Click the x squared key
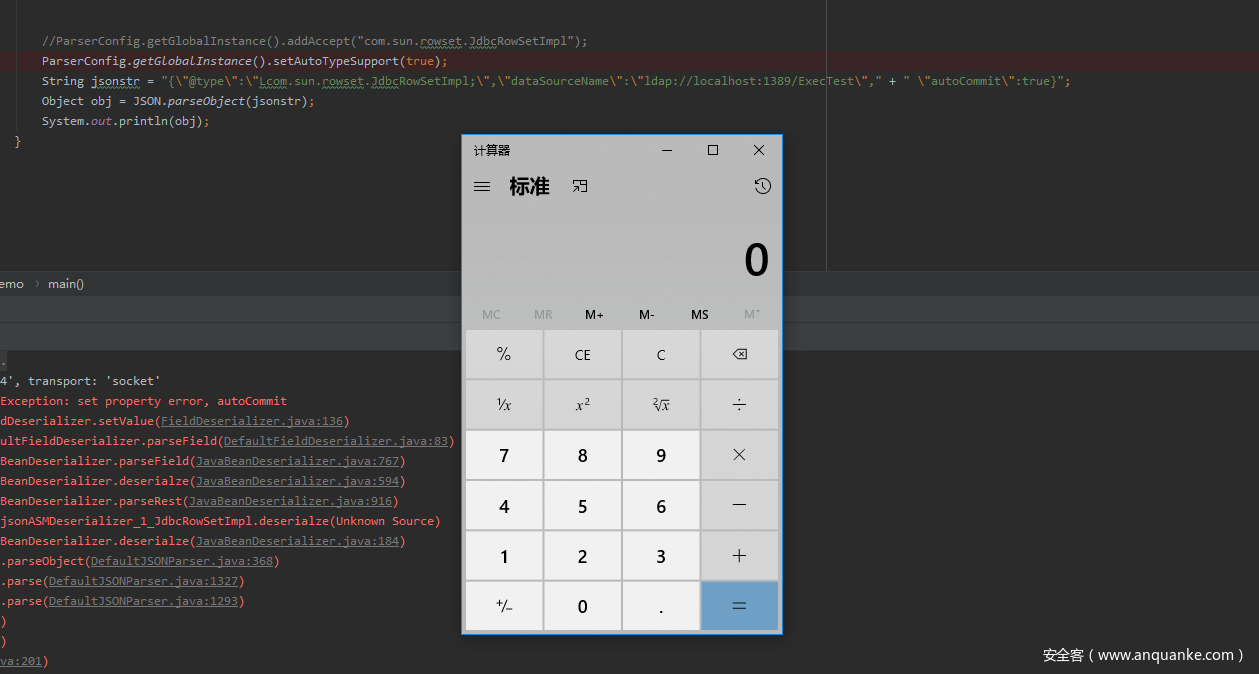This screenshot has width=1259, height=674. tap(582, 405)
